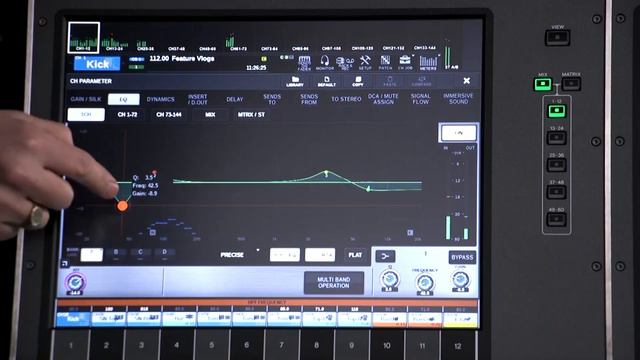Screen dimensions: 640x360
Task: Open the EQ Library folder icon
Action: click(295, 81)
